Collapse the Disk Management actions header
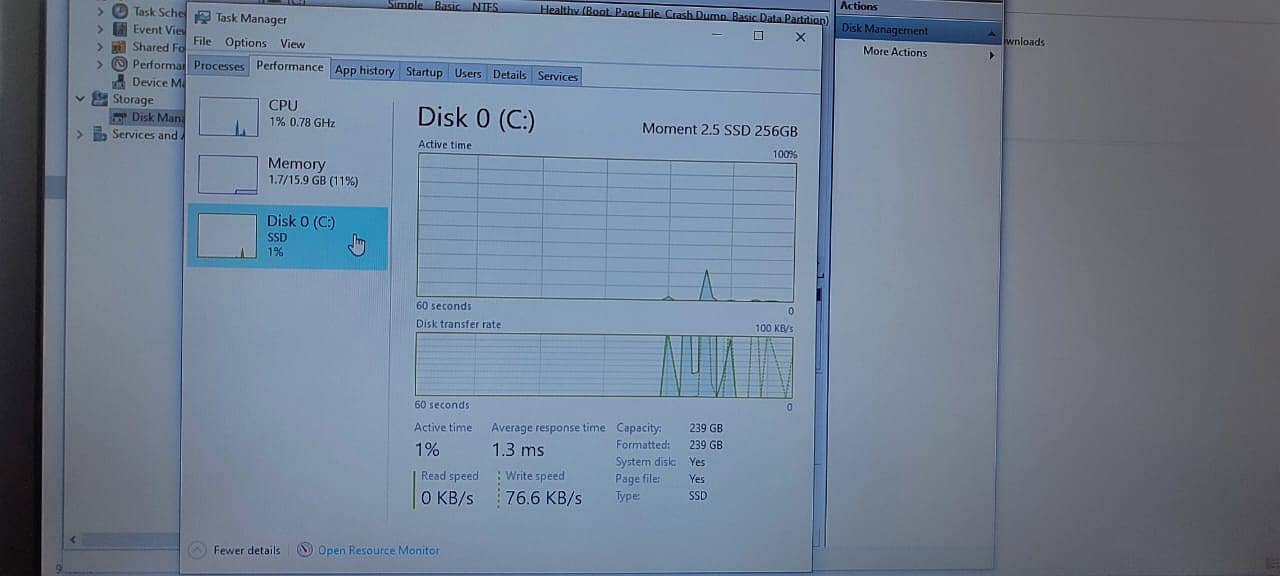1280x576 pixels. (x=991, y=32)
